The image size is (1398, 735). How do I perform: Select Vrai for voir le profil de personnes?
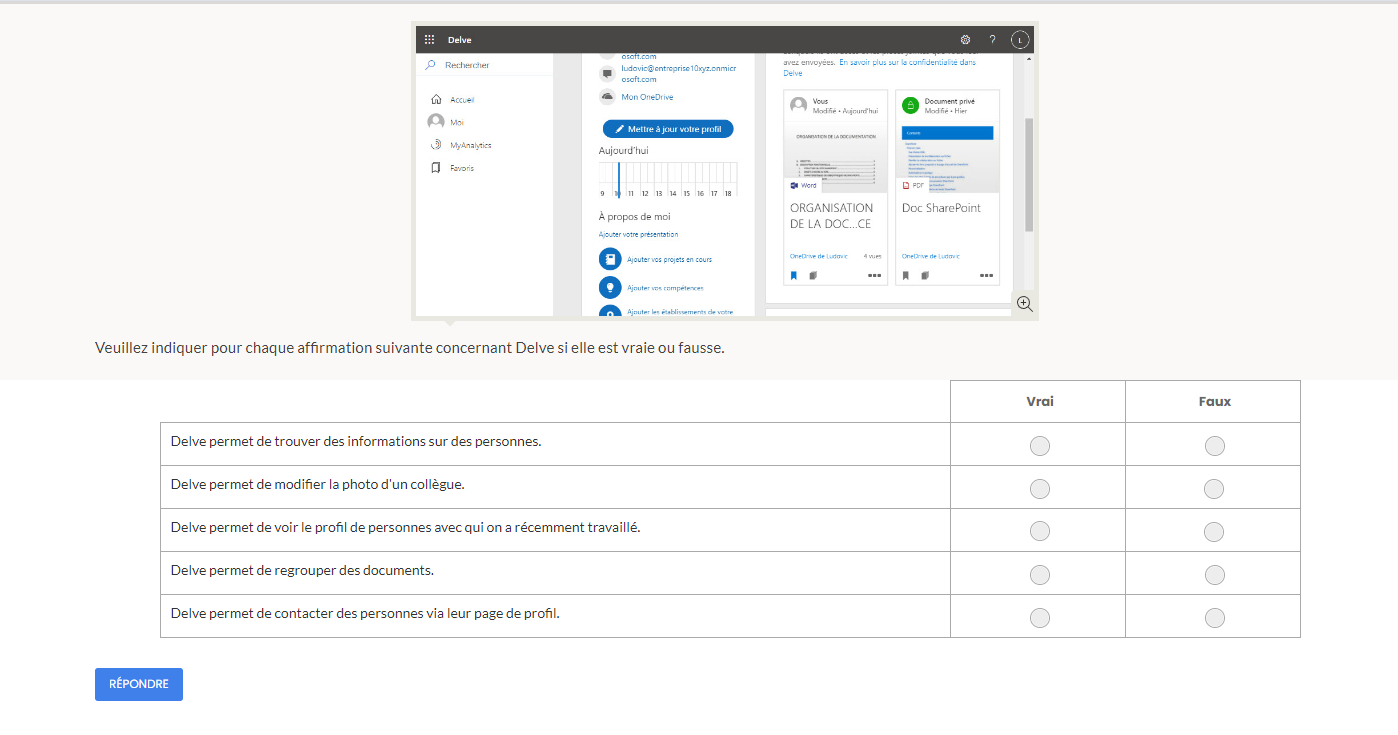[x=1039, y=531]
